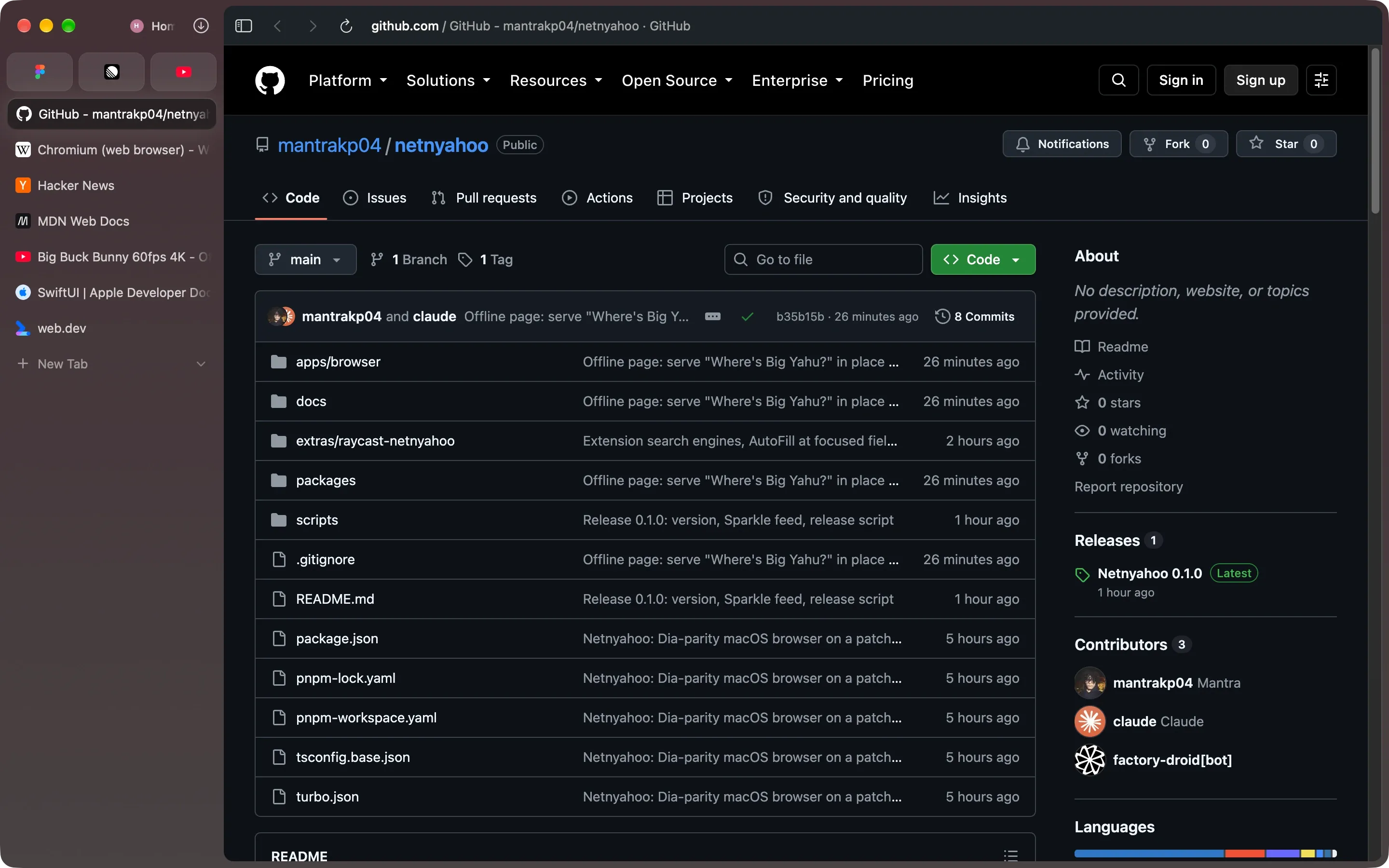
Task: Click the bell icon in Notifications
Action: (1023, 144)
